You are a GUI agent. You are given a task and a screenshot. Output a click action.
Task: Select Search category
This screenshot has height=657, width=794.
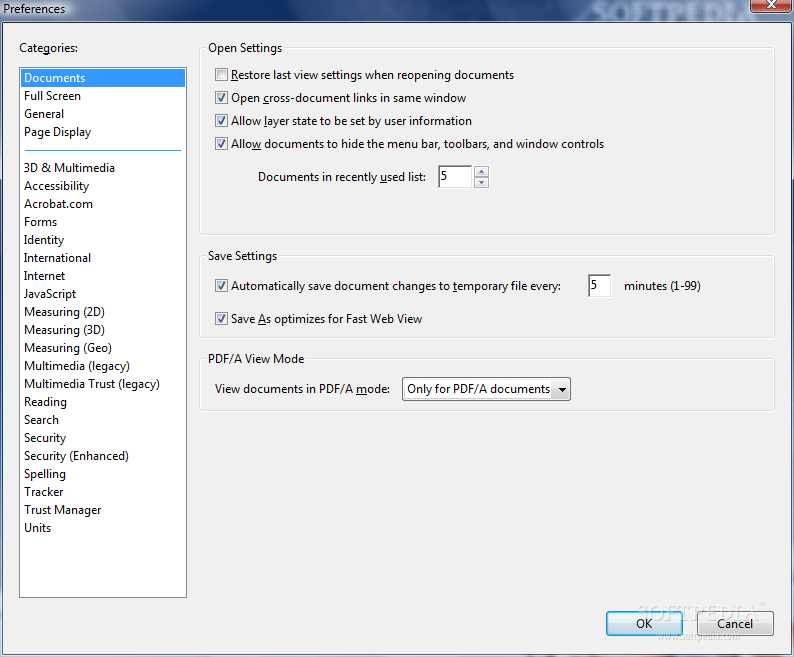(103, 419)
